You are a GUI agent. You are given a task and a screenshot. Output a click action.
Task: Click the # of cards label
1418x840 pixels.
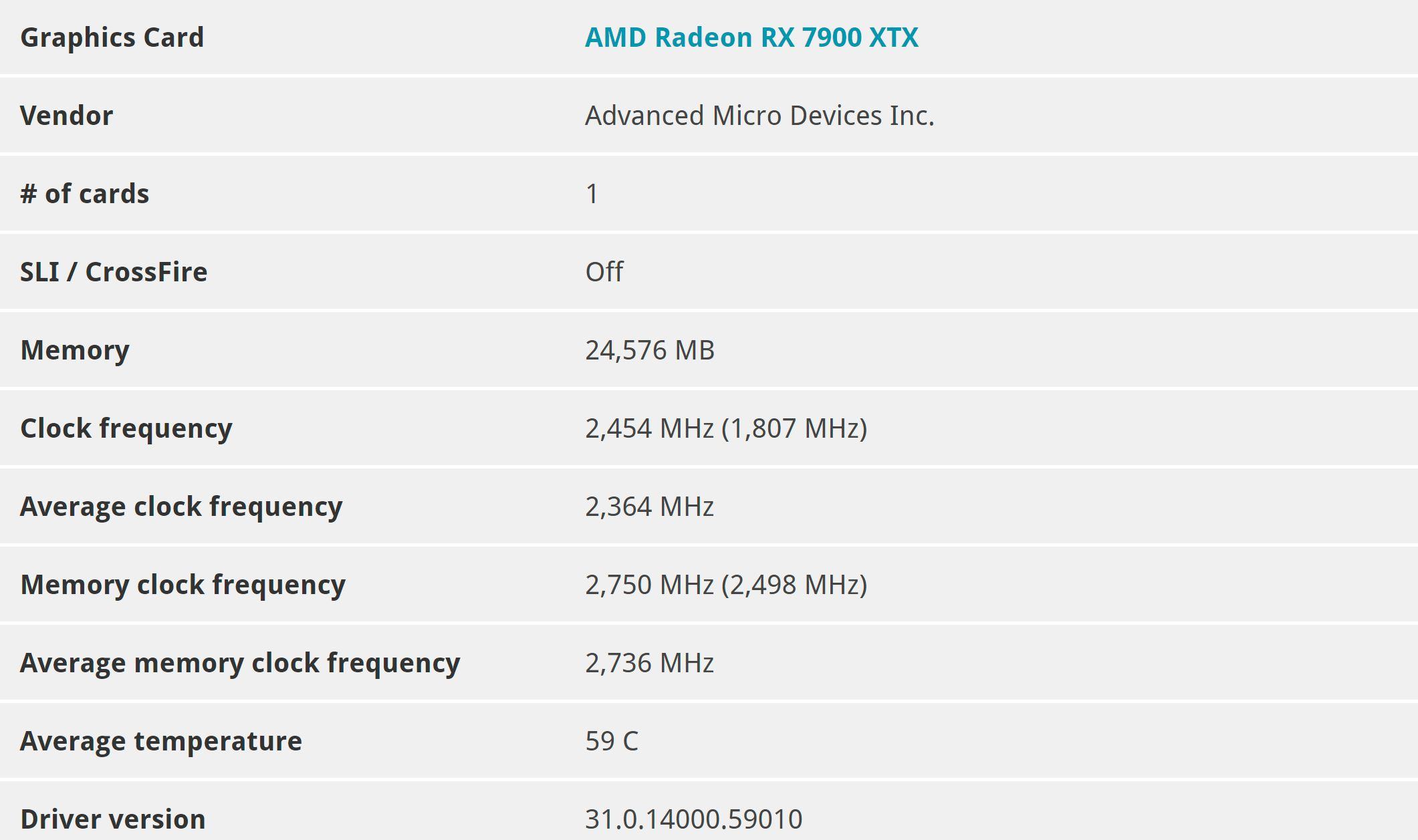[x=85, y=194]
